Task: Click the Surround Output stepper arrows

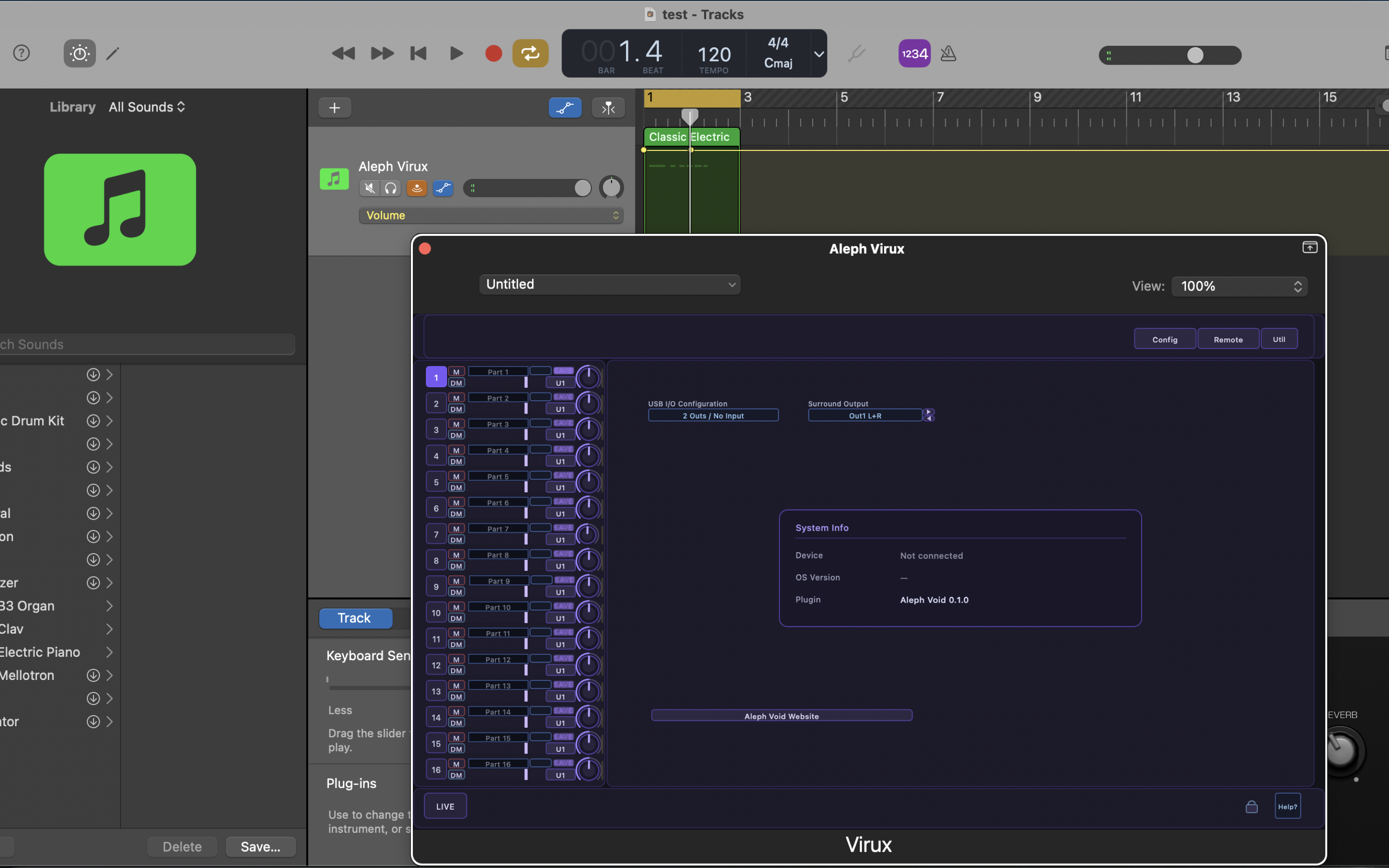Action: point(929,415)
